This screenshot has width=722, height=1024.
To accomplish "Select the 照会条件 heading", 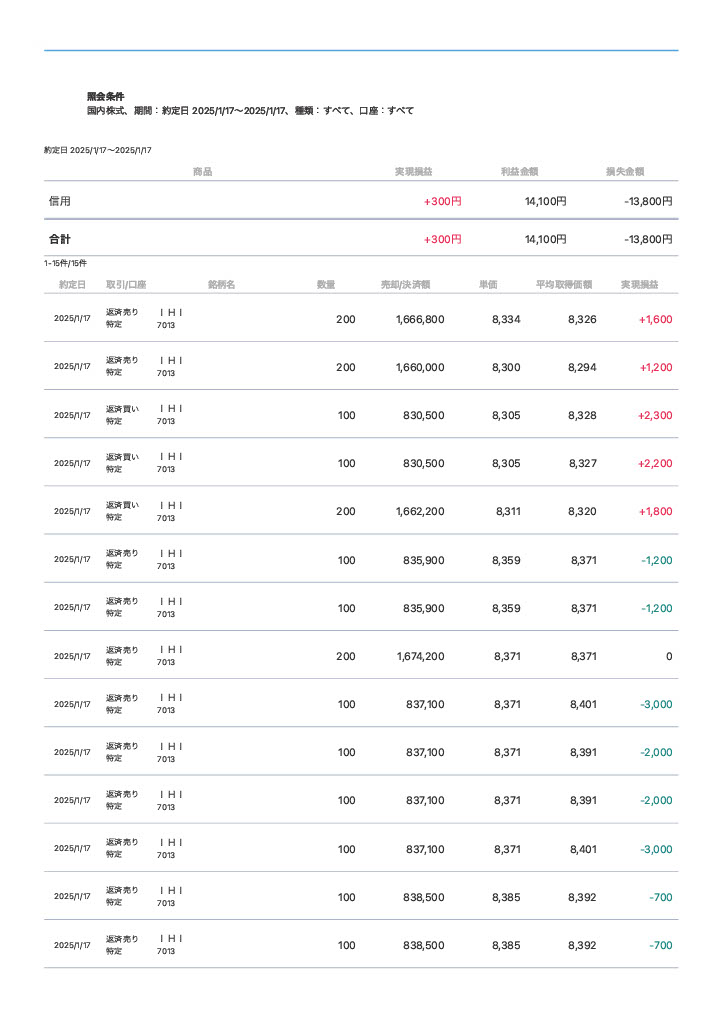I will (x=106, y=97).
